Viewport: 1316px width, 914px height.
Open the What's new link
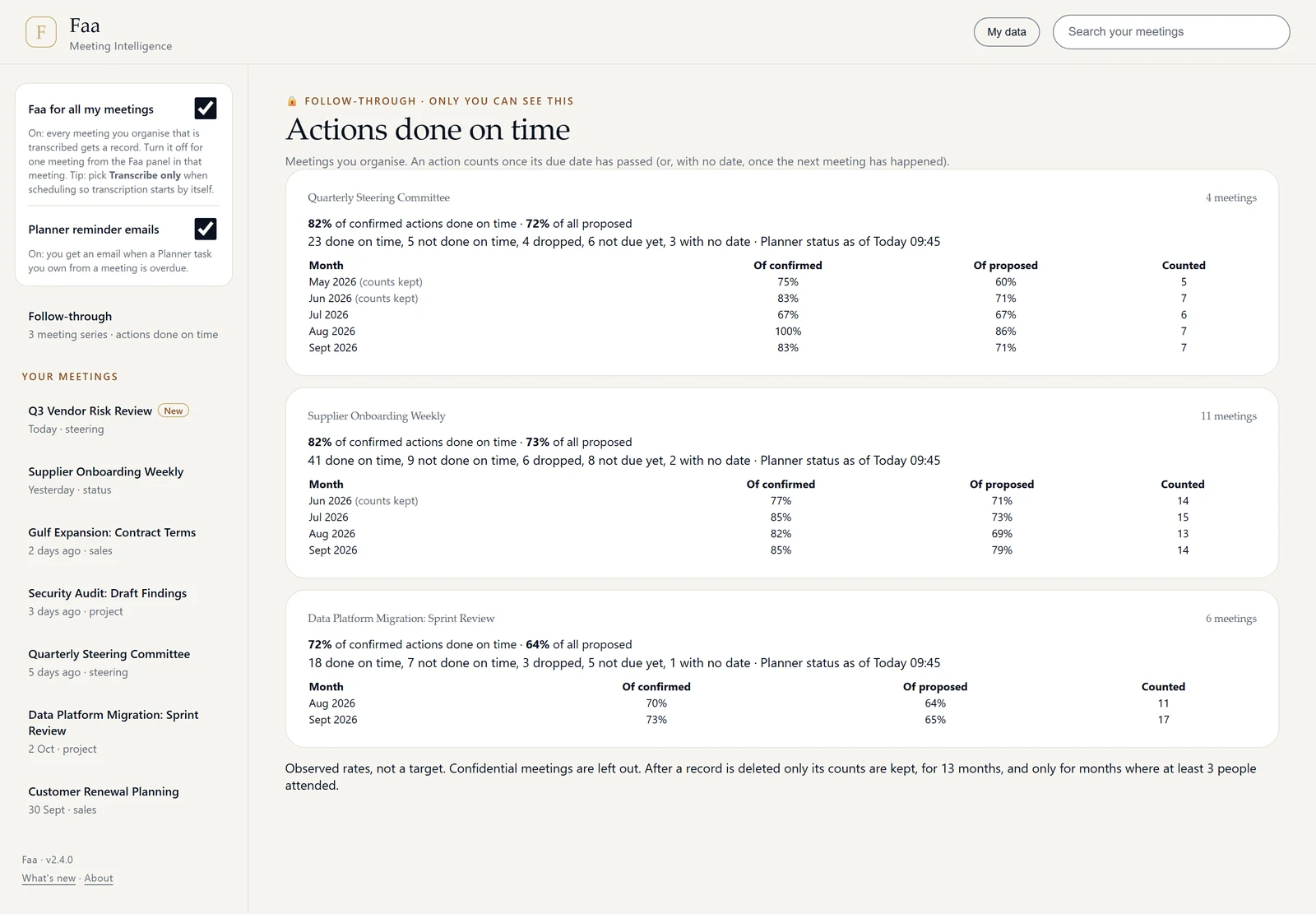point(49,879)
